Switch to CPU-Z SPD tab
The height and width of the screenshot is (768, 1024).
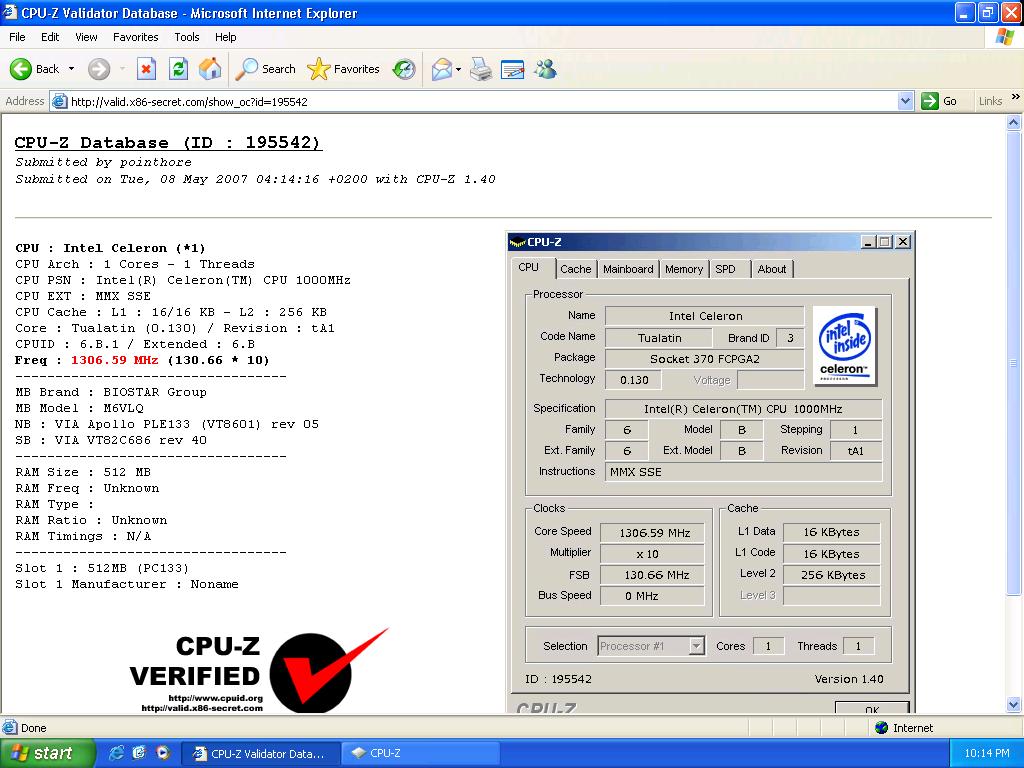coord(725,269)
